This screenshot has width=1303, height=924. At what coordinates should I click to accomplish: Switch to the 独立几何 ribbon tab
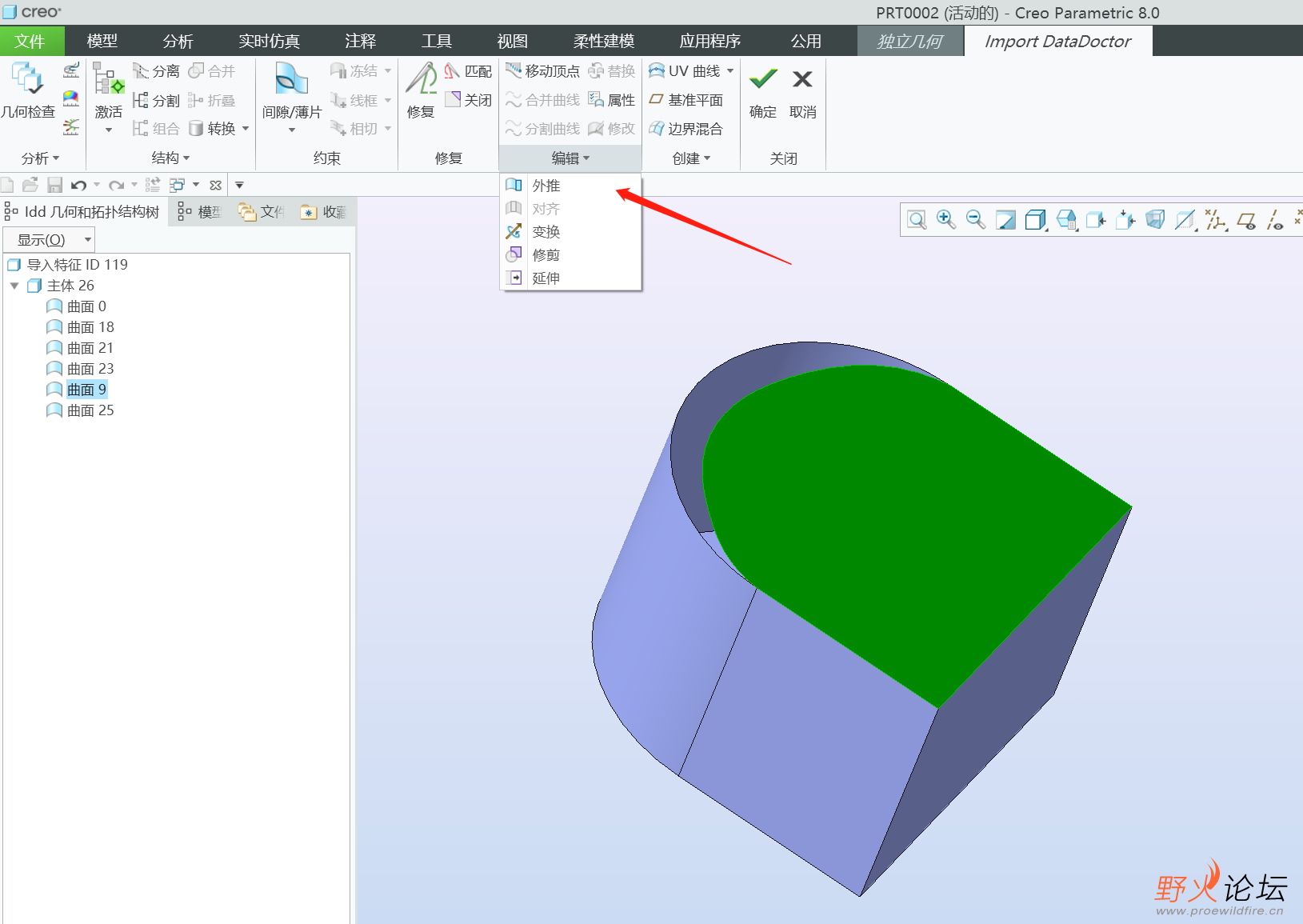[910, 41]
